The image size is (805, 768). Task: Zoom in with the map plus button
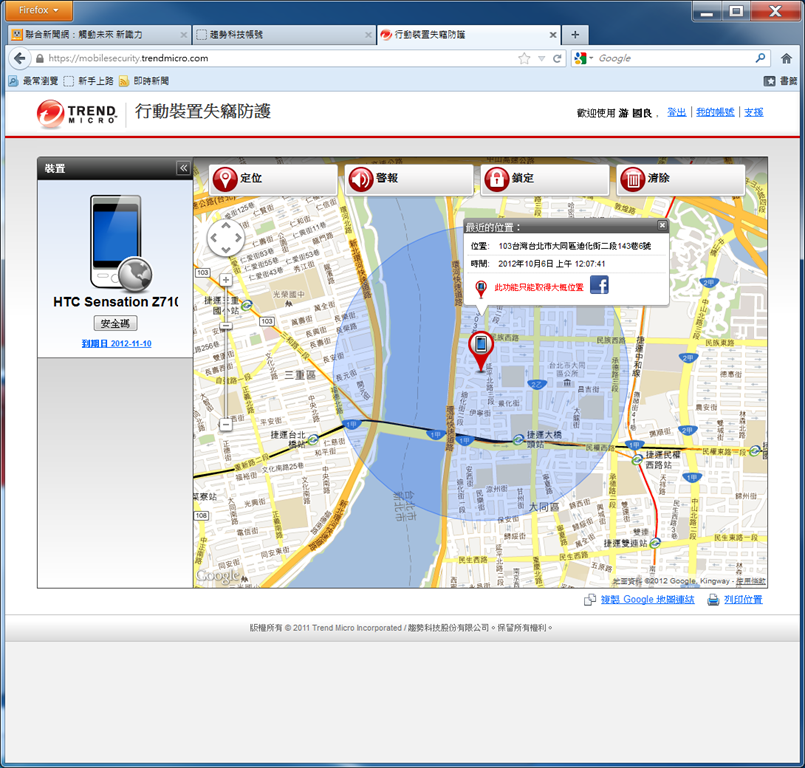click(x=226, y=280)
